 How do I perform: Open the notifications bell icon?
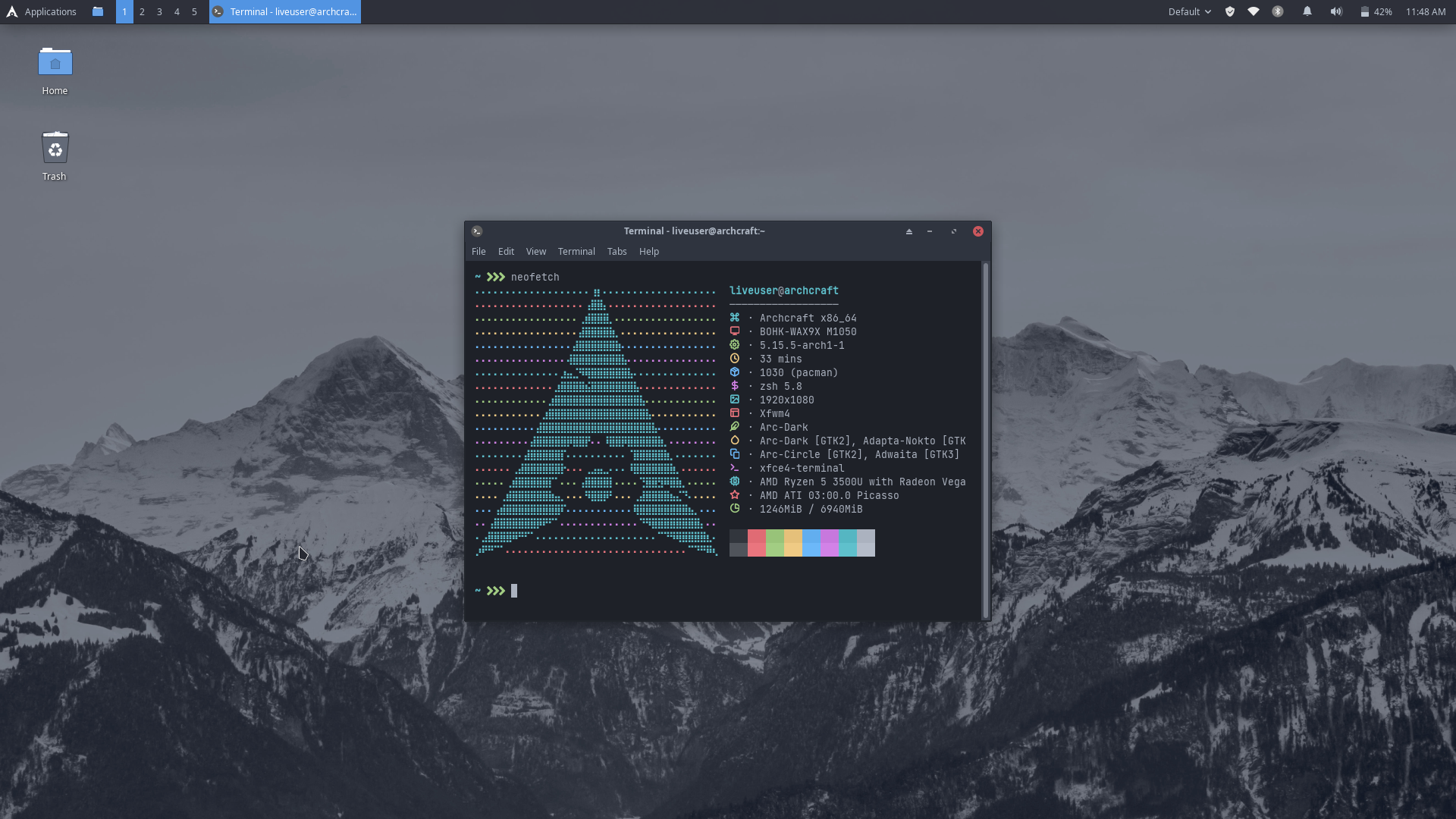[x=1307, y=11]
